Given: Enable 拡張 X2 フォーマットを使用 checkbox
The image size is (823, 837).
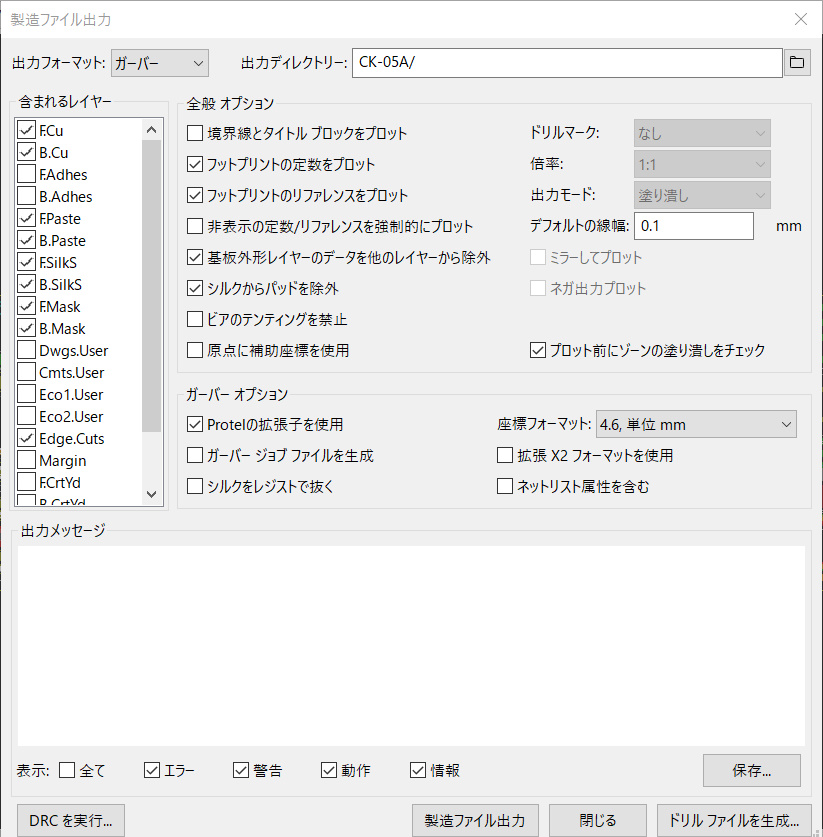Looking at the screenshot, I should coord(505,455).
